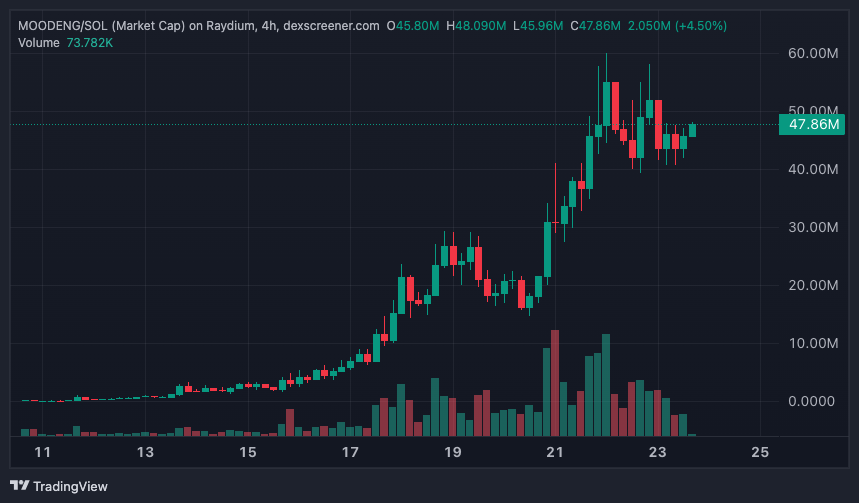Select date 17 on the time axis
The height and width of the screenshot is (503, 859).
click(350, 452)
